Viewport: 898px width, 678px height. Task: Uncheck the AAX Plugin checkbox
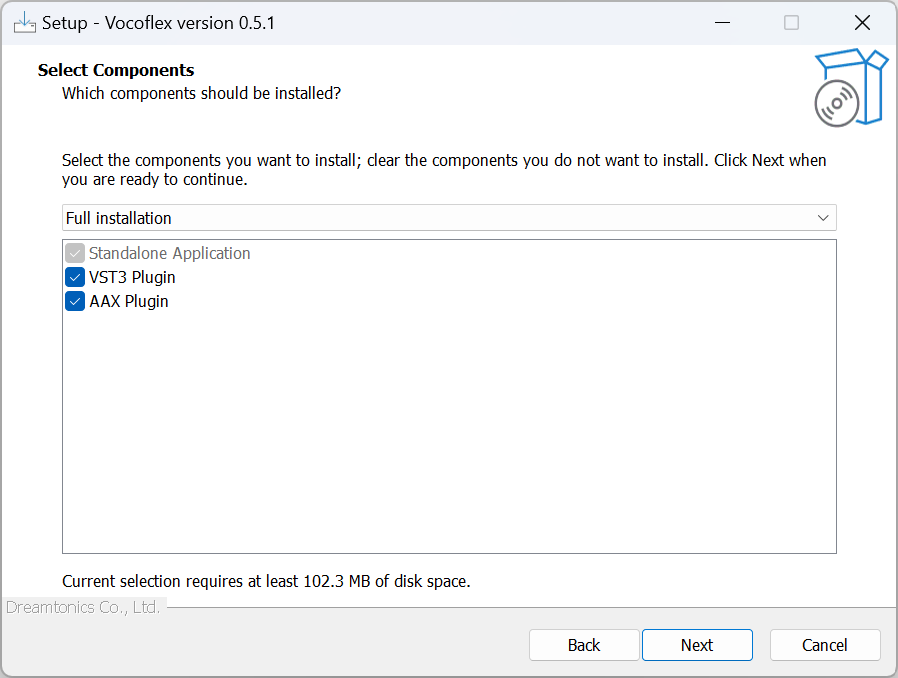[75, 301]
